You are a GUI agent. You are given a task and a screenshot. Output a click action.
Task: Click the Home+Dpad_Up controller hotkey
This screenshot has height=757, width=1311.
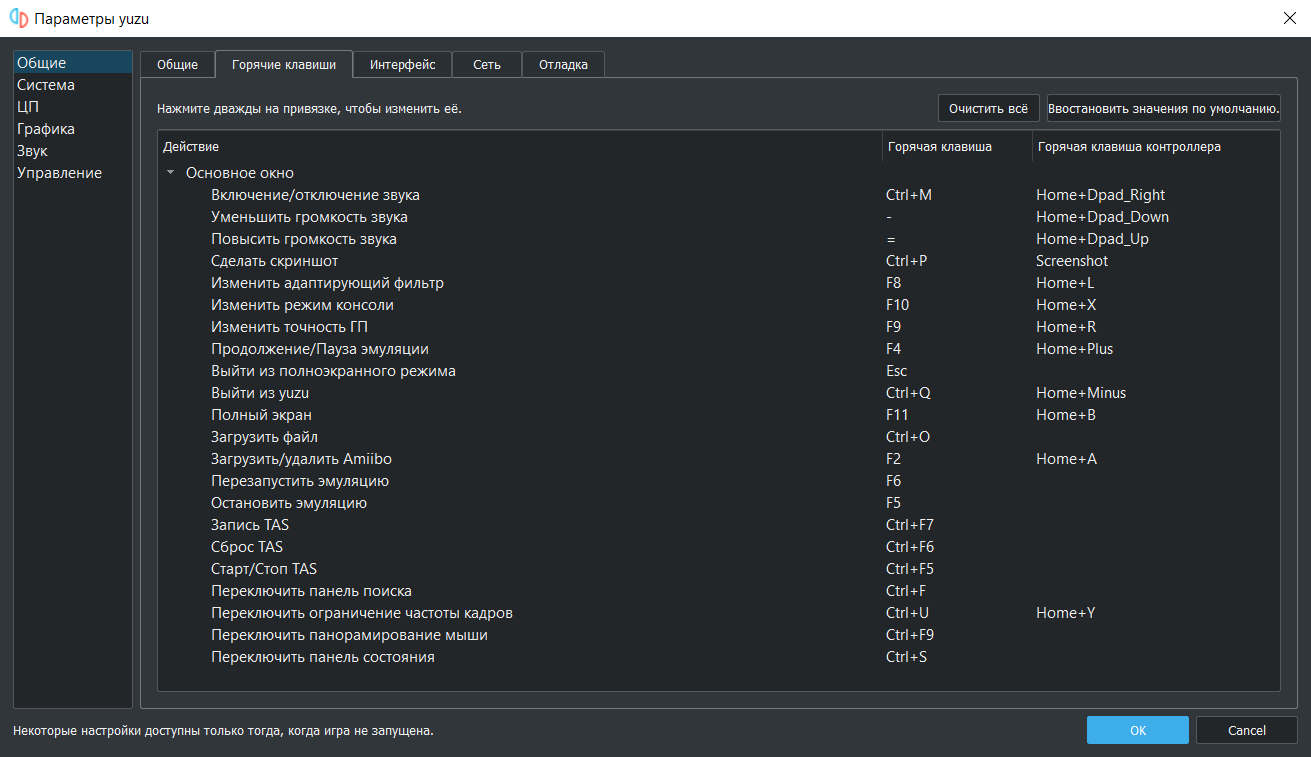click(1093, 239)
